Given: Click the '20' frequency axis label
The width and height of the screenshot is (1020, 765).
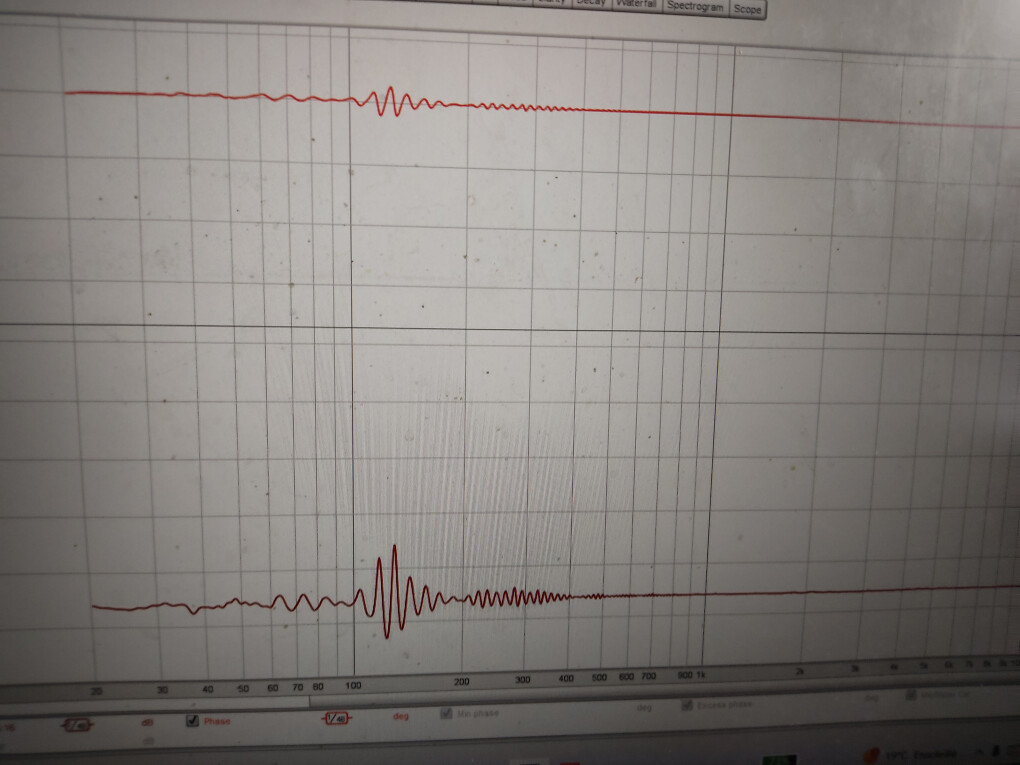Looking at the screenshot, I should pos(96,691).
